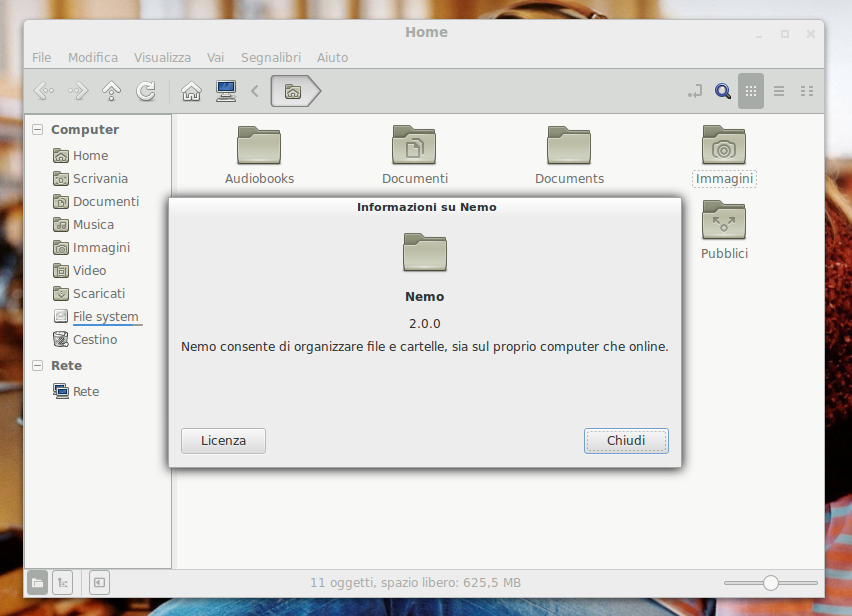Viewport: 852px width, 616px height.
Task: Open the Visualizza menu
Action: coord(162,58)
